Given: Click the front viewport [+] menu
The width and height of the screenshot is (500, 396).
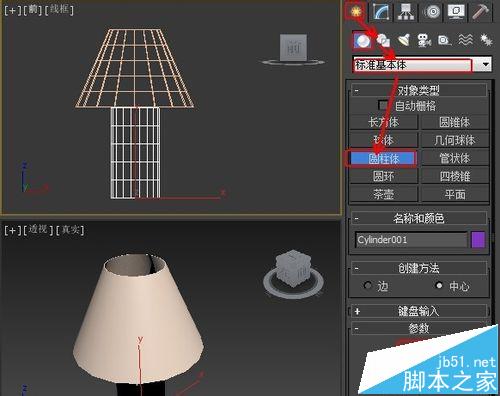Looking at the screenshot, I should tap(13, 10).
